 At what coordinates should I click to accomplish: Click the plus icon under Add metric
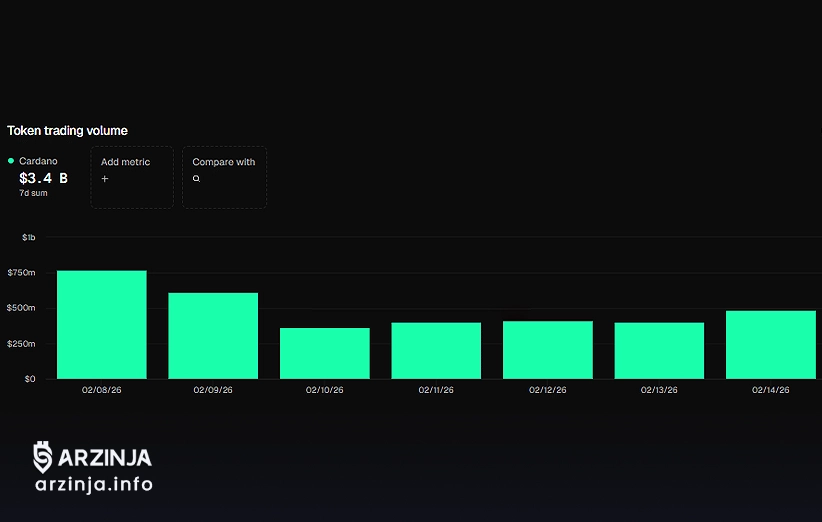[x=105, y=179]
